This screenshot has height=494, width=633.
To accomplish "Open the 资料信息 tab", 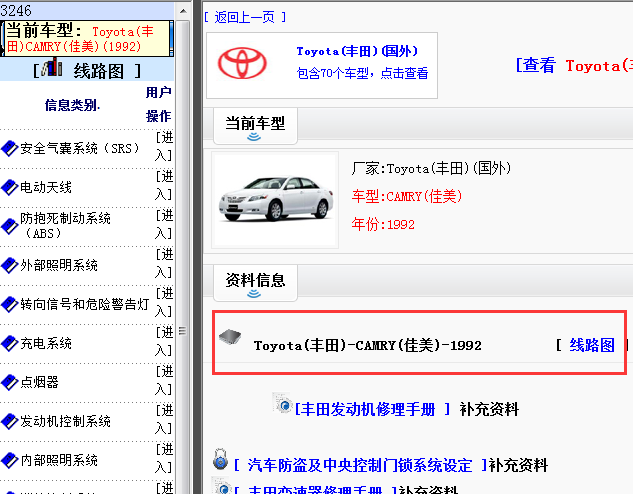I will click(255, 283).
